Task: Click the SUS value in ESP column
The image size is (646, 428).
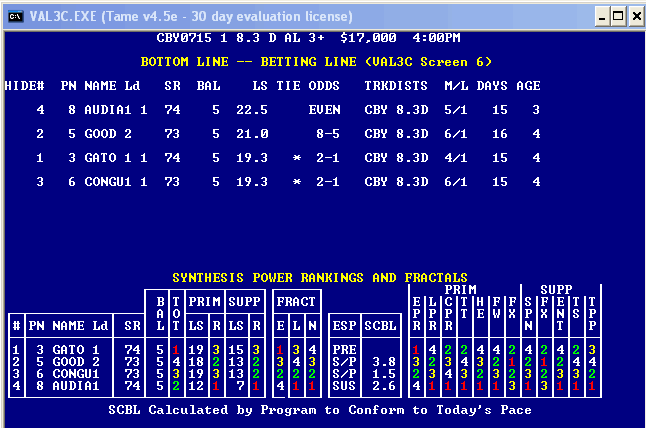Action: pos(344,386)
